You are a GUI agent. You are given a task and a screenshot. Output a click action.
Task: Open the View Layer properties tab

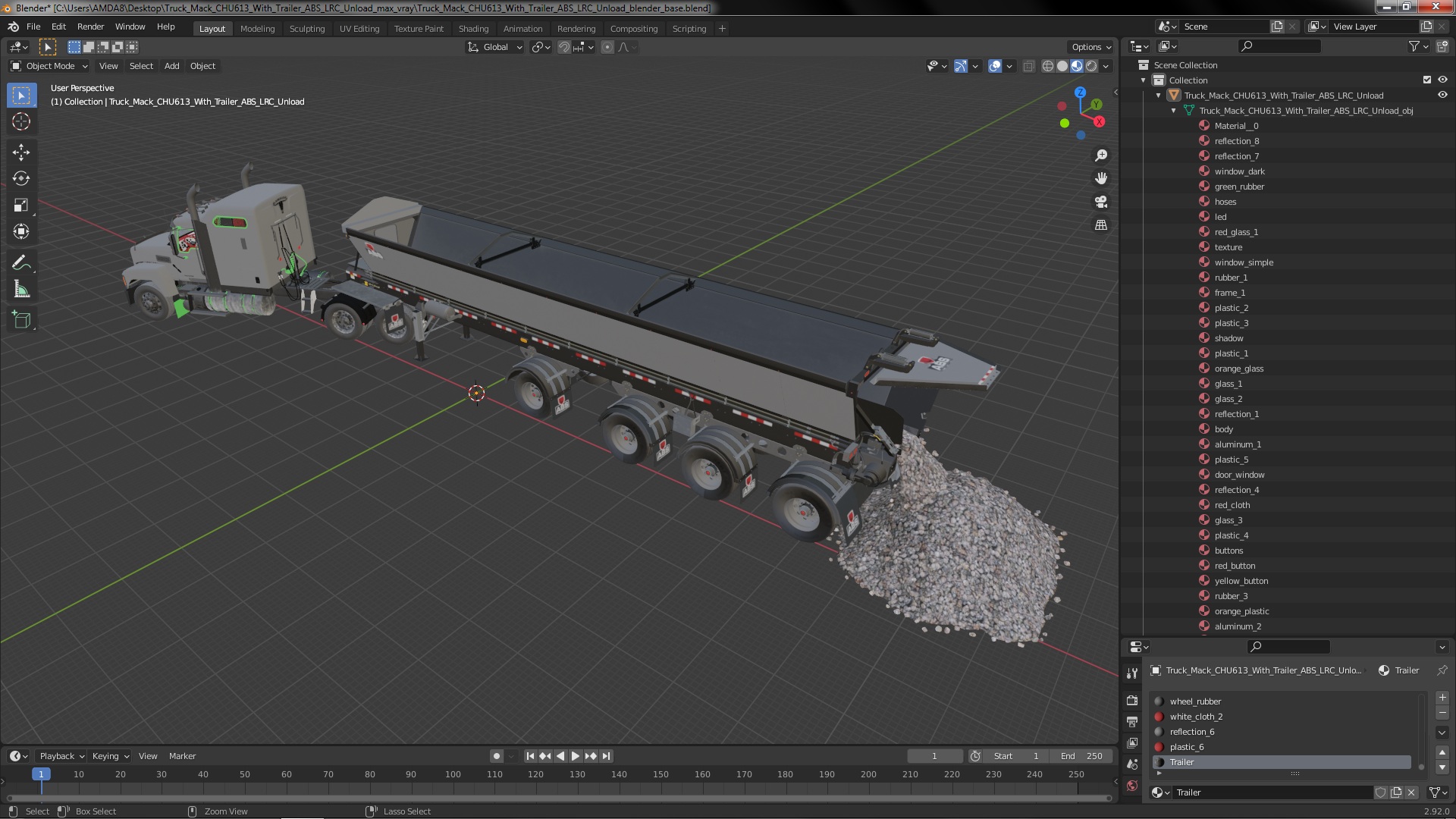(x=1132, y=743)
